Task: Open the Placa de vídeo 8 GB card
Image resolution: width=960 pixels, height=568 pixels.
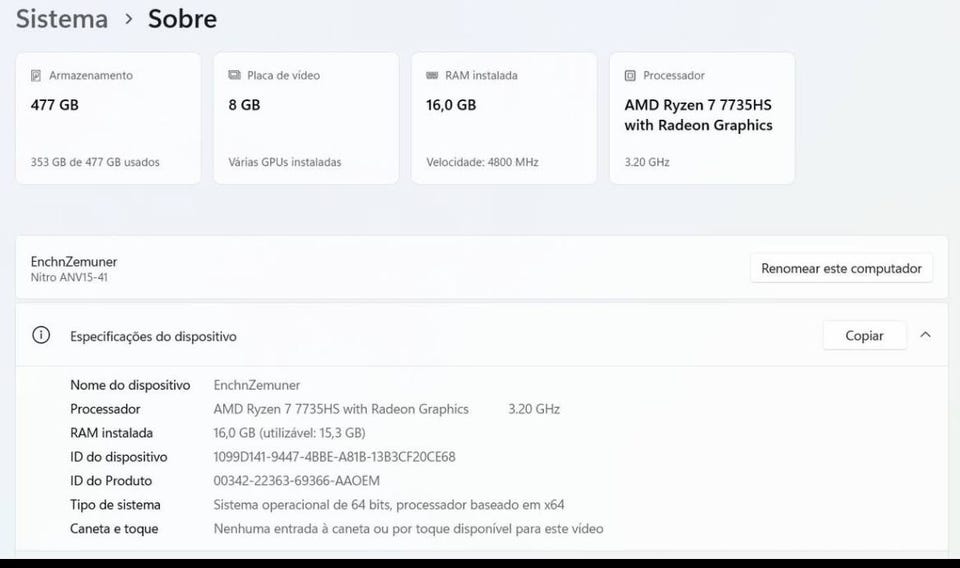Action: (306, 118)
